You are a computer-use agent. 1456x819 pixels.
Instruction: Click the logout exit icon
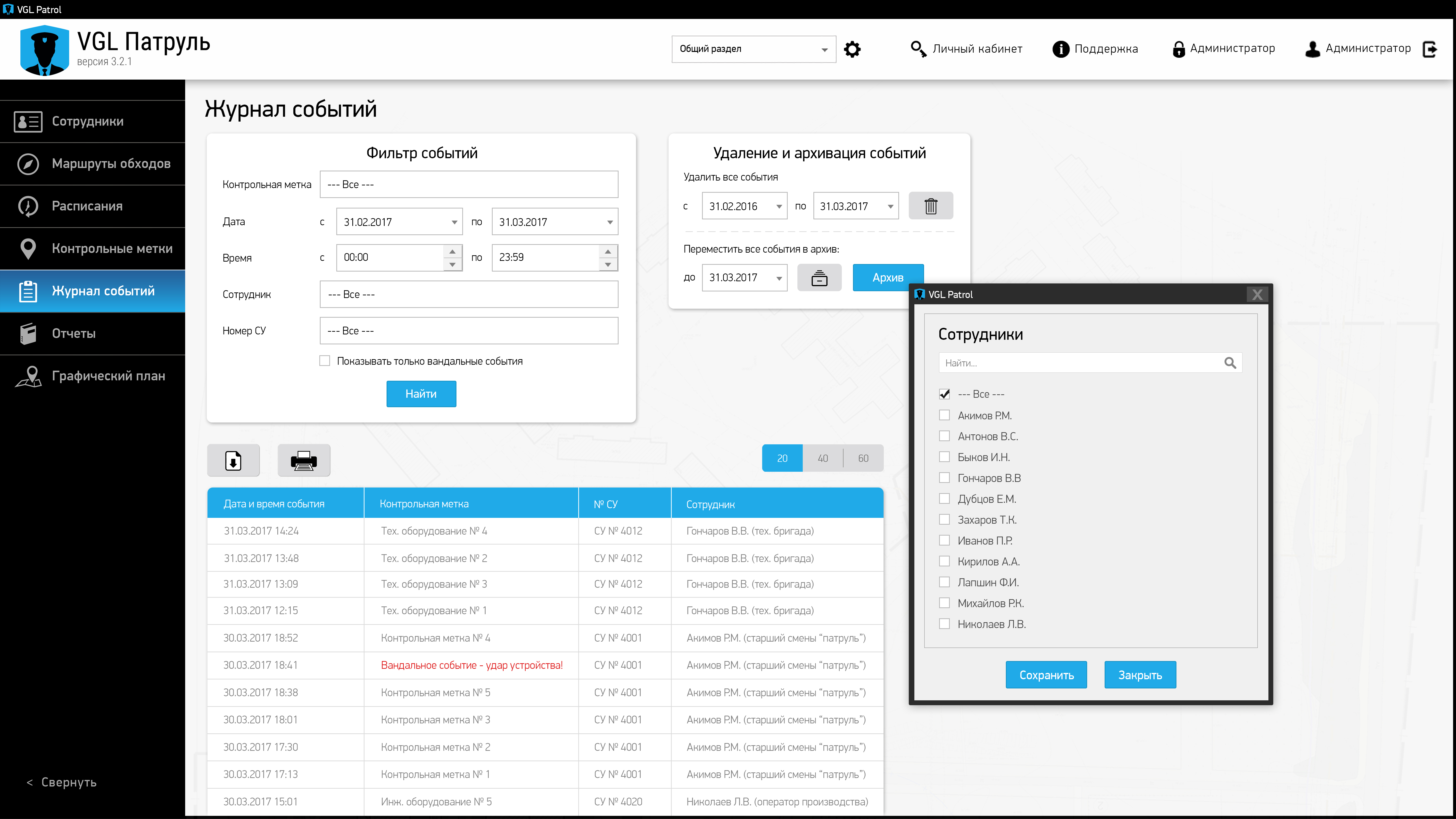tap(1430, 49)
